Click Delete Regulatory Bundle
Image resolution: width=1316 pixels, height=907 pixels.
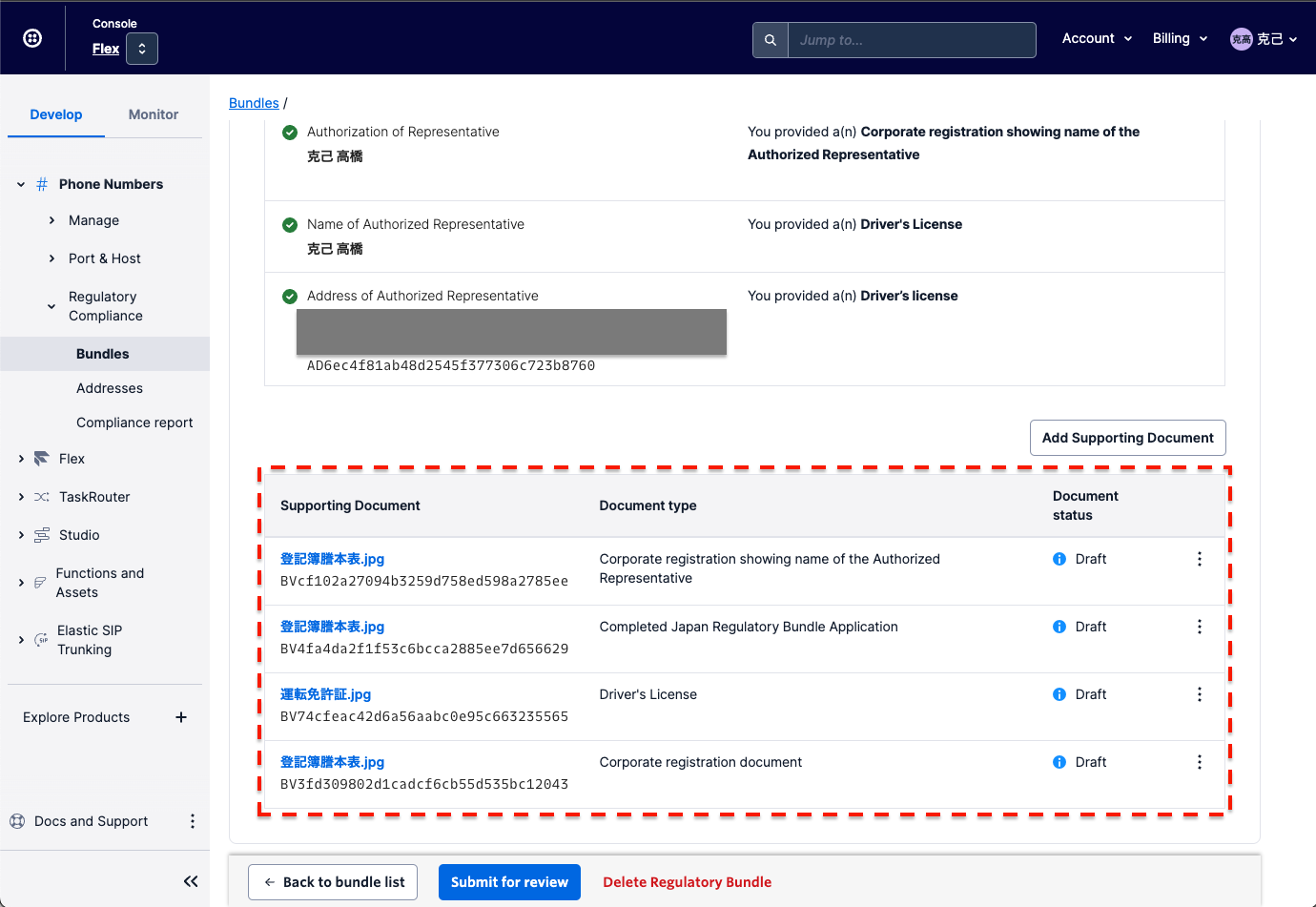687,882
